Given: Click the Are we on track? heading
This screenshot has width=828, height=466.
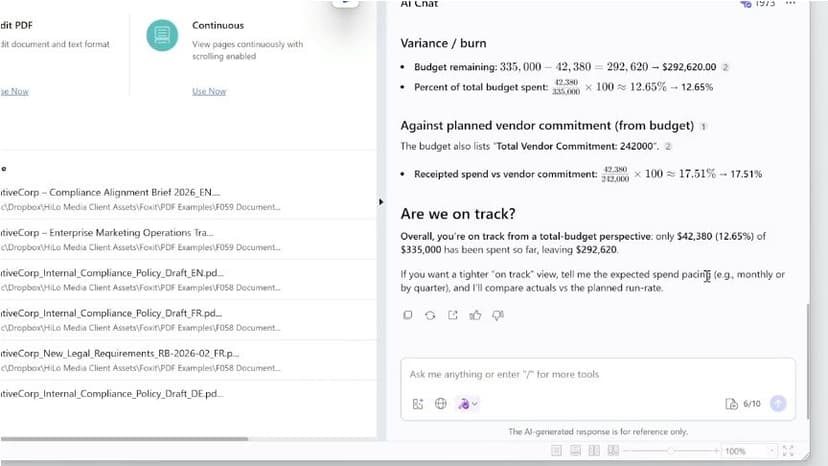Looking at the screenshot, I should tap(458, 214).
